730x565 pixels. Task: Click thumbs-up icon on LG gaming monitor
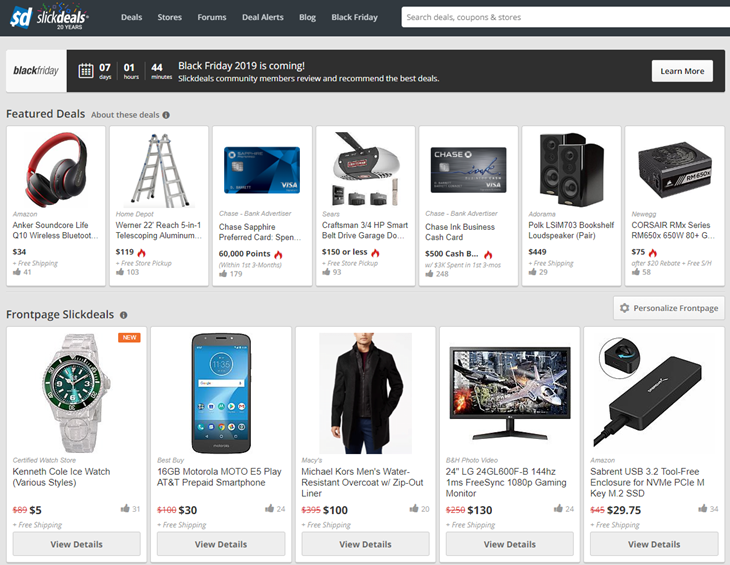[x=558, y=508]
